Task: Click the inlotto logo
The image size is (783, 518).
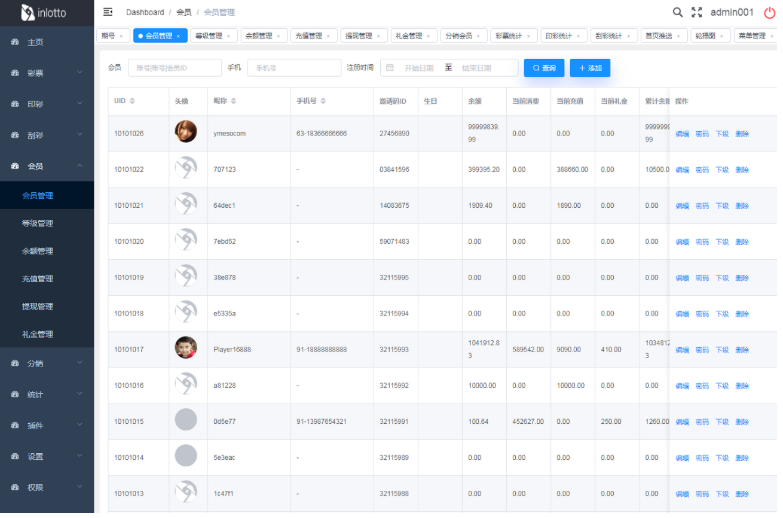Action: (x=43, y=12)
